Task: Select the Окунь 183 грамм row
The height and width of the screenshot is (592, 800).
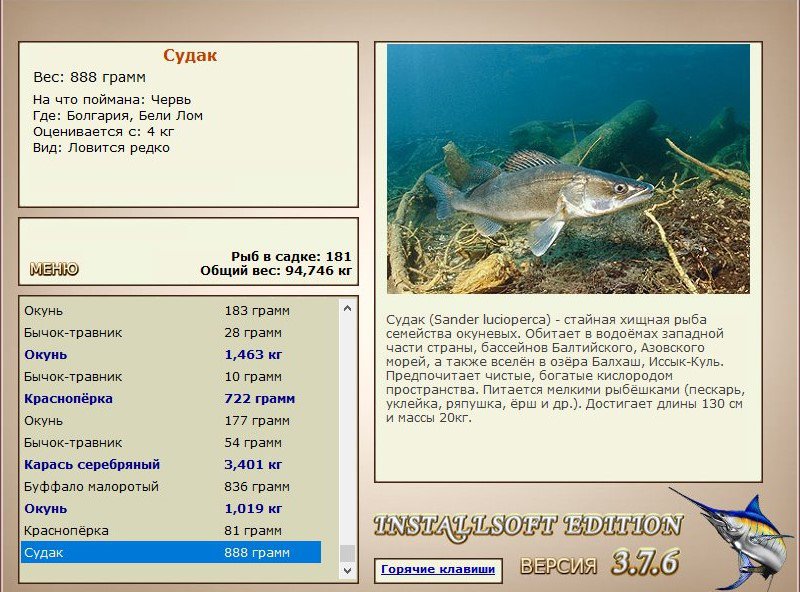Action: click(171, 310)
